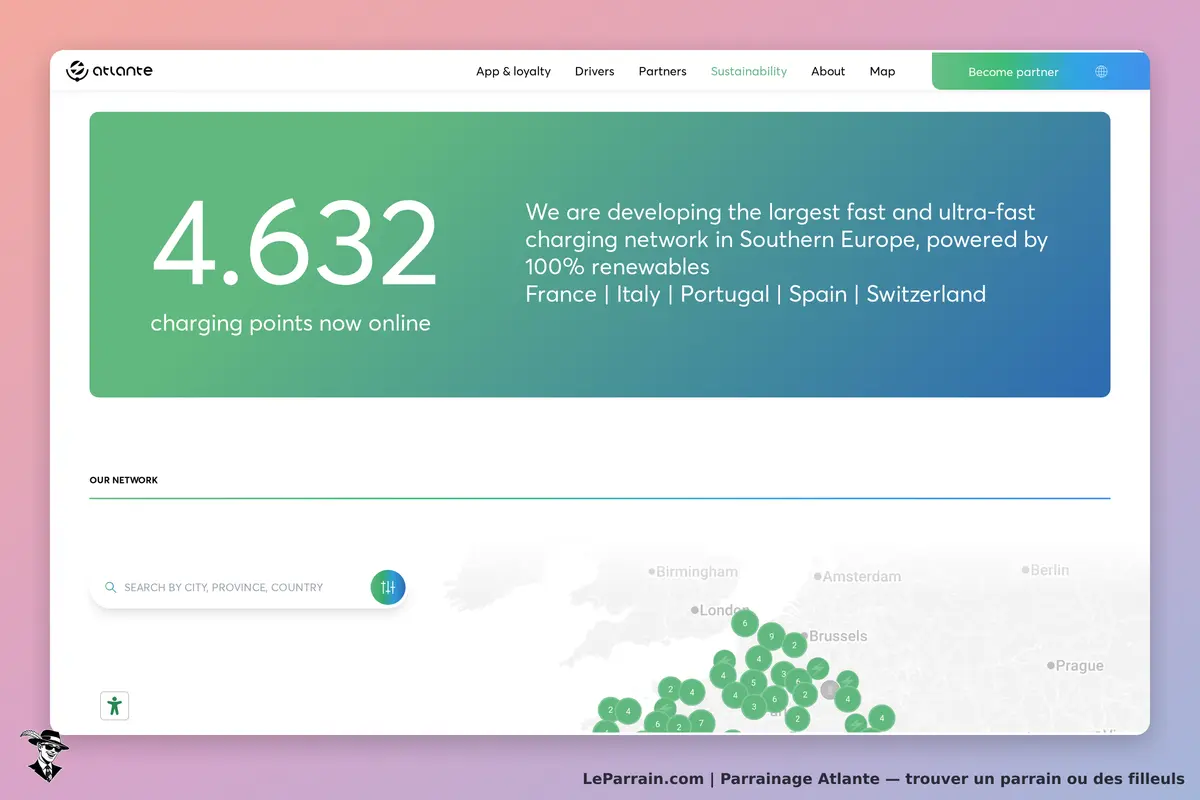
Task: Open the Drivers menu
Action: click(594, 72)
